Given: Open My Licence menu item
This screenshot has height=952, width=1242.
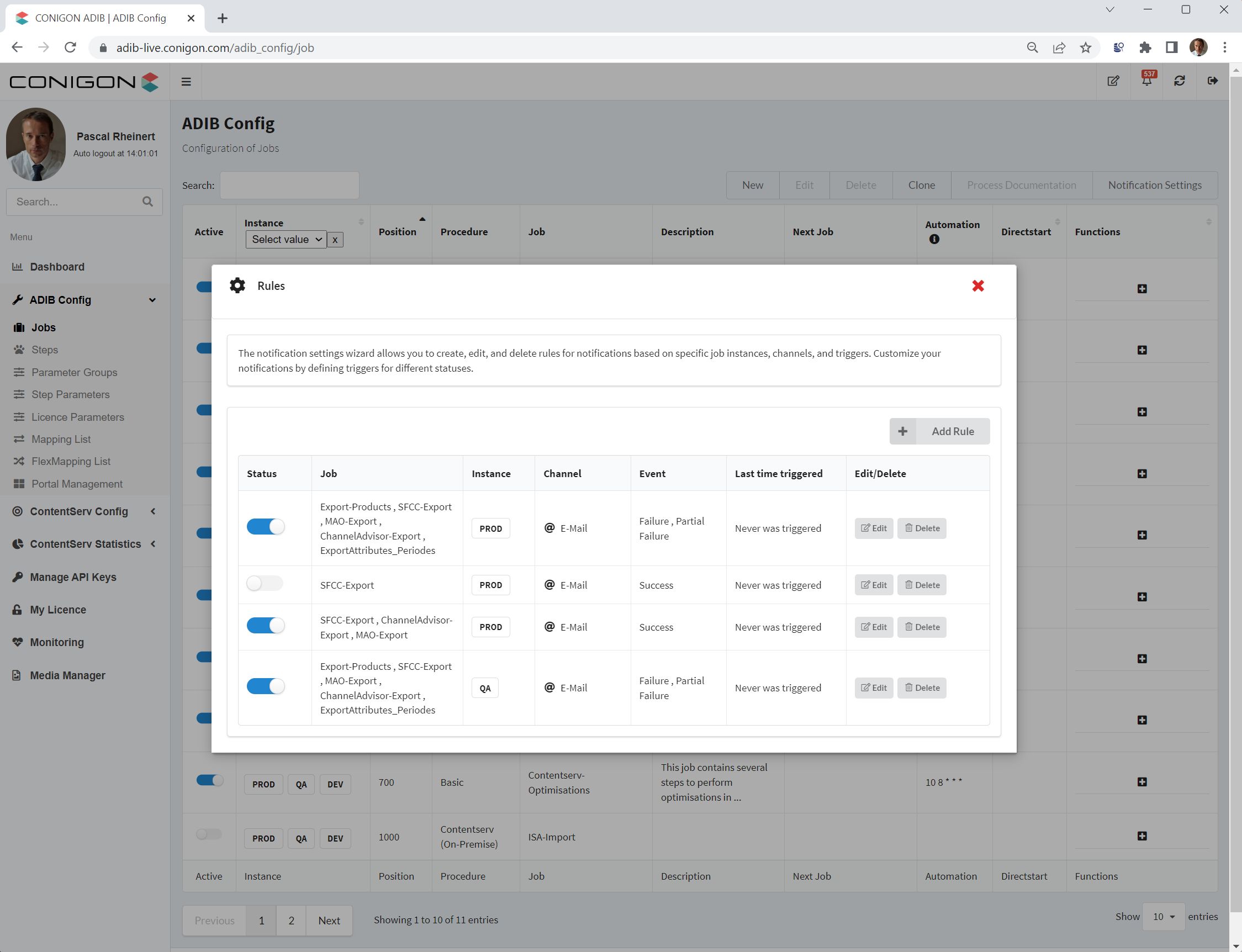Looking at the screenshot, I should point(58,610).
